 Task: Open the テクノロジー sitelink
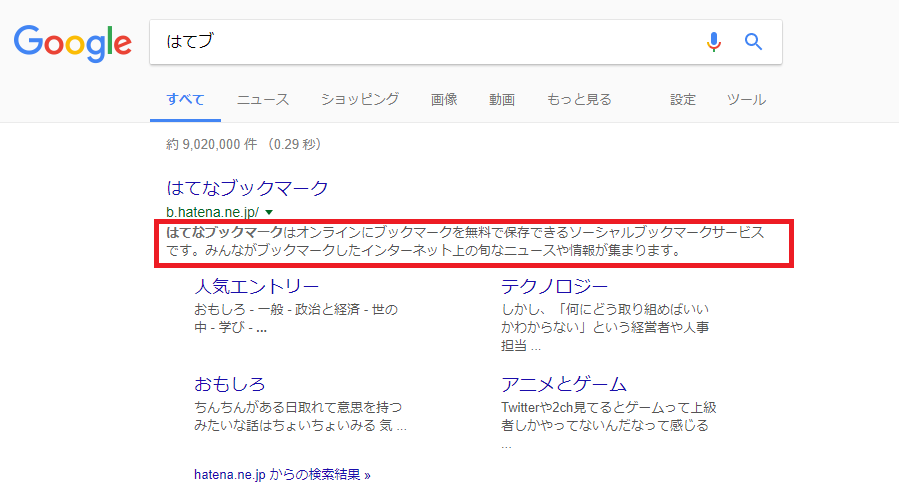(x=554, y=285)
